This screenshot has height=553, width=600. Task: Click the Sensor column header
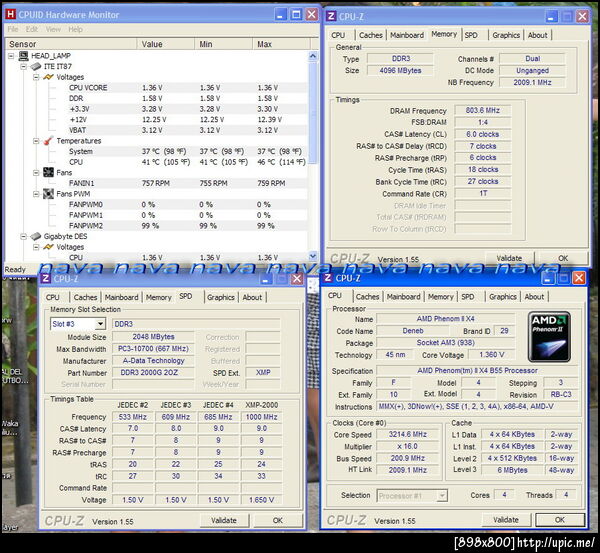(72, 44)
